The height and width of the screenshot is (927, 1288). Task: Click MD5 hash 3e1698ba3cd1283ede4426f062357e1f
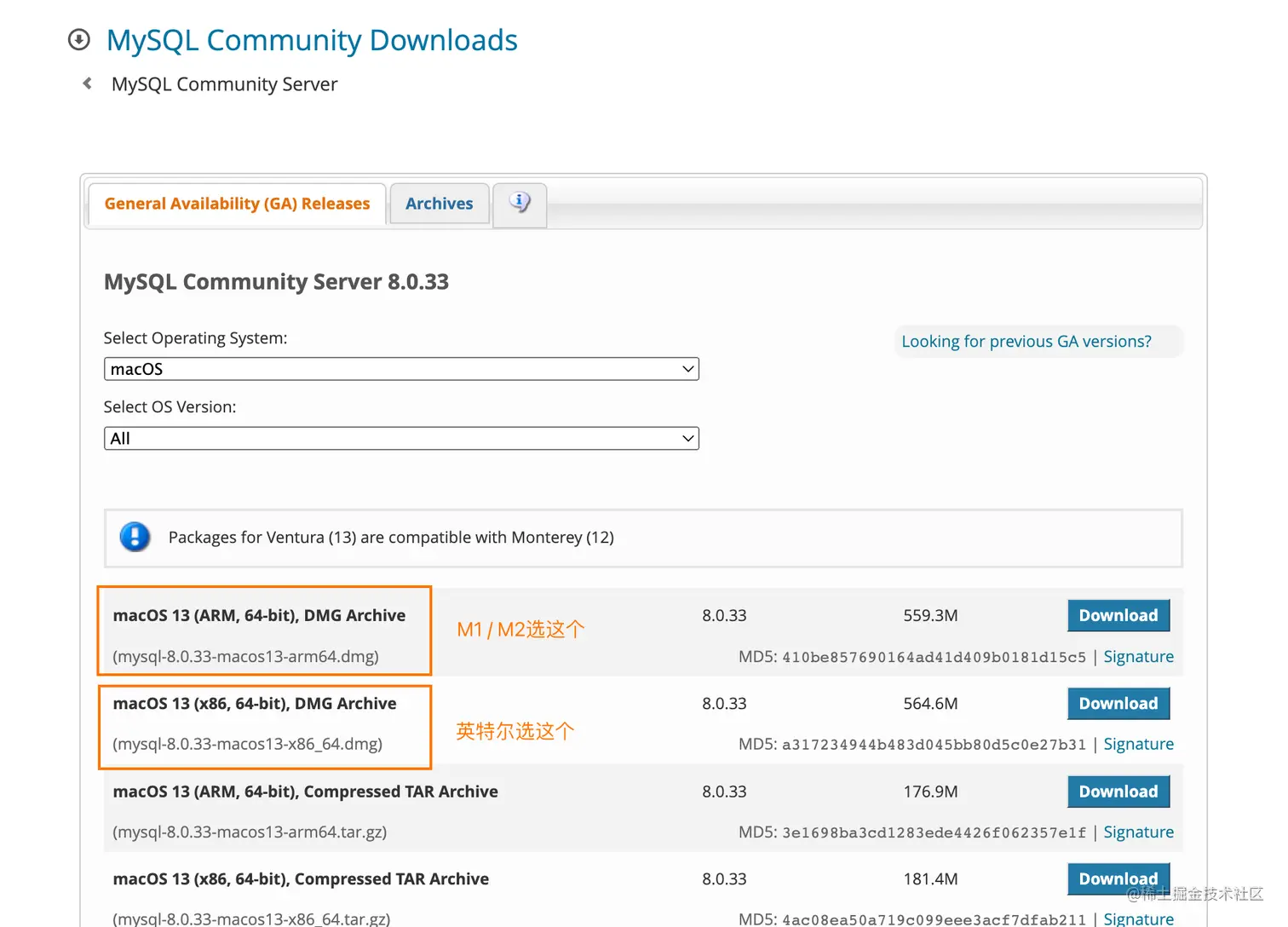tap(934, 832)
